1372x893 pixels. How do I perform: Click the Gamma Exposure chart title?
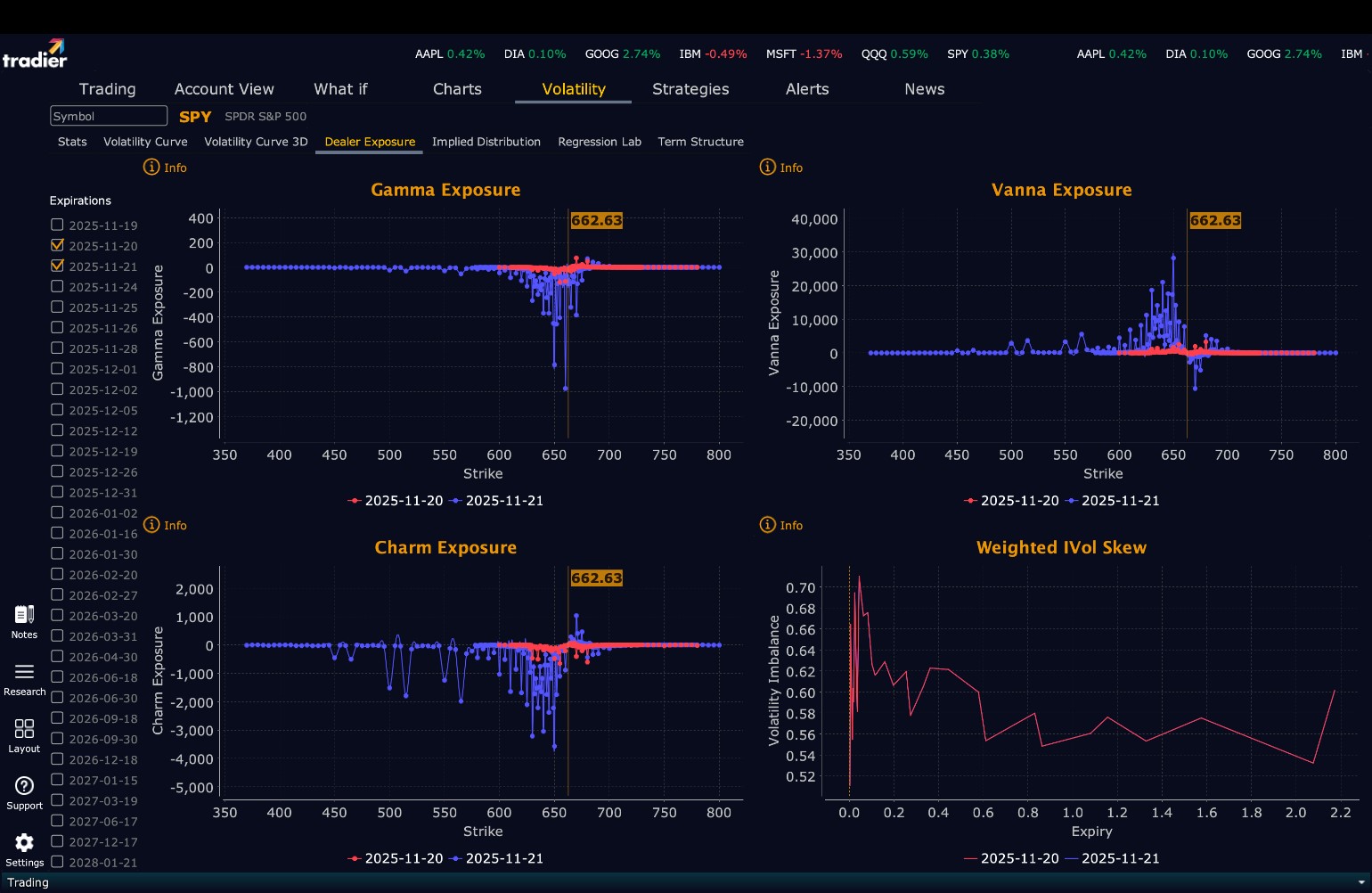click(x=445, y=190)
